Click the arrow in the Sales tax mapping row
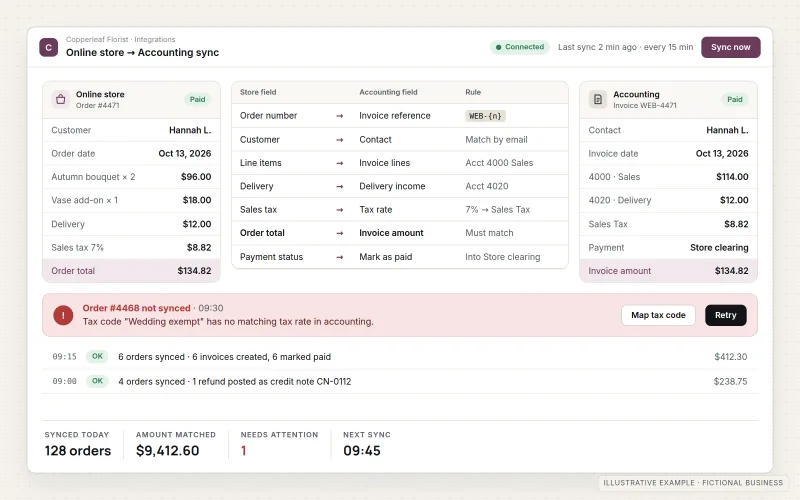 (x=340, y=210)
